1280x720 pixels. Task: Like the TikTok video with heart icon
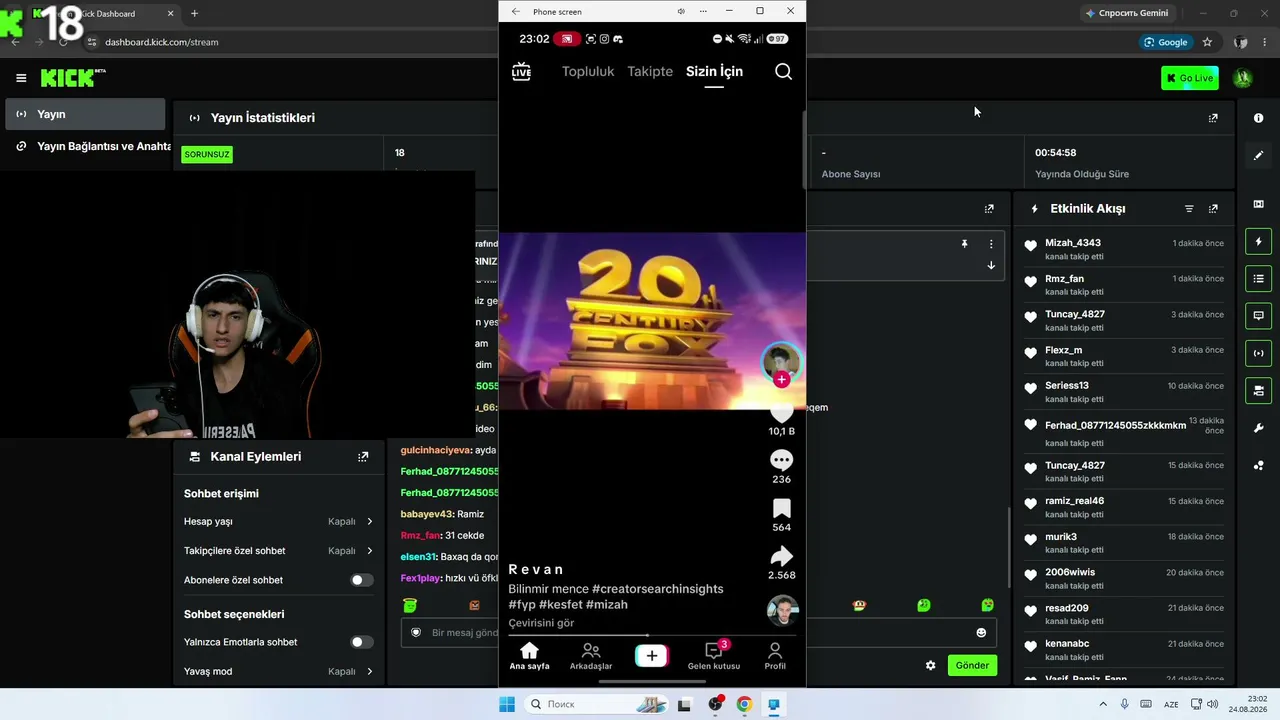pos(781,413)
